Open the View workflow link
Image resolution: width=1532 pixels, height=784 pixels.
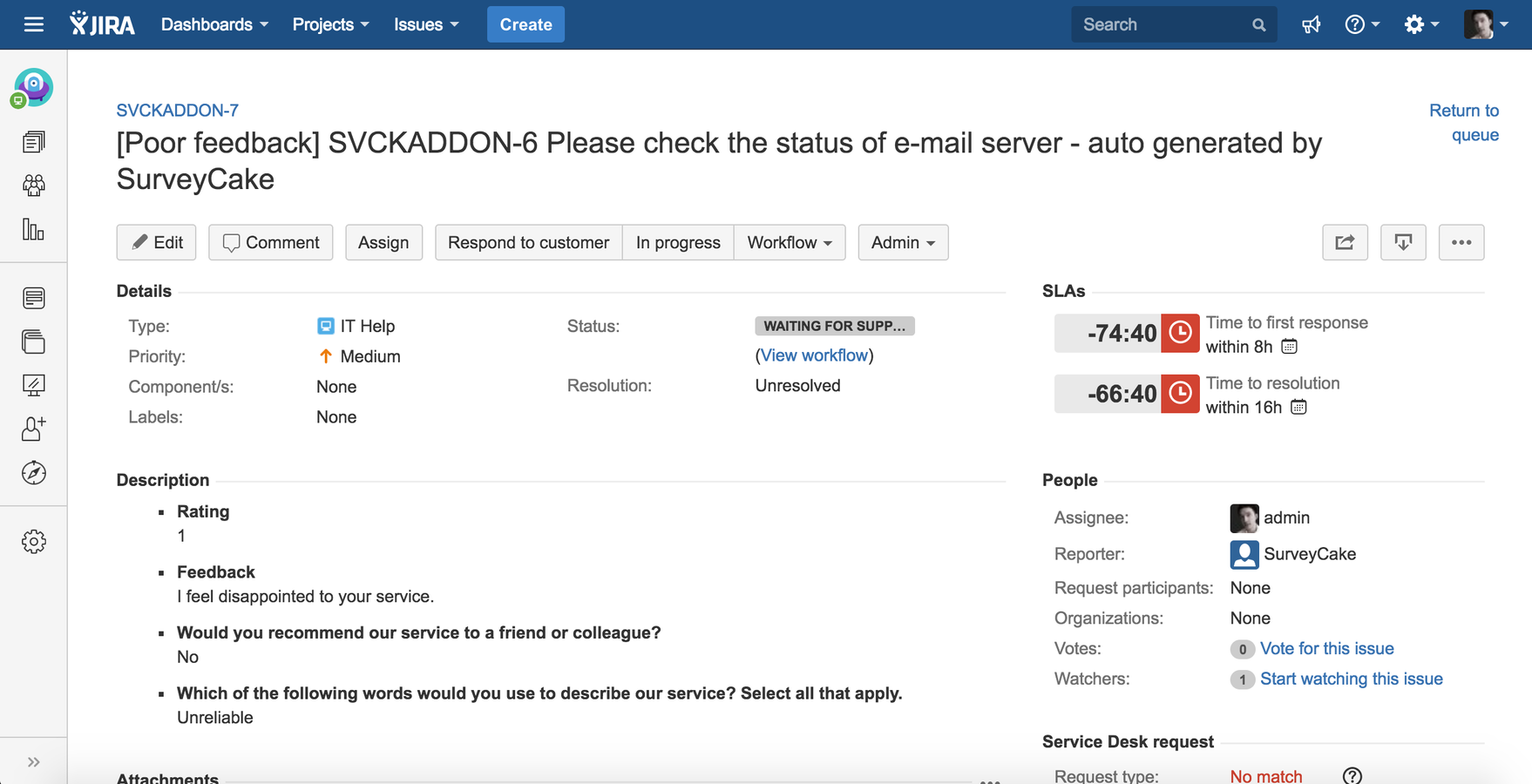tap(815, 355)
